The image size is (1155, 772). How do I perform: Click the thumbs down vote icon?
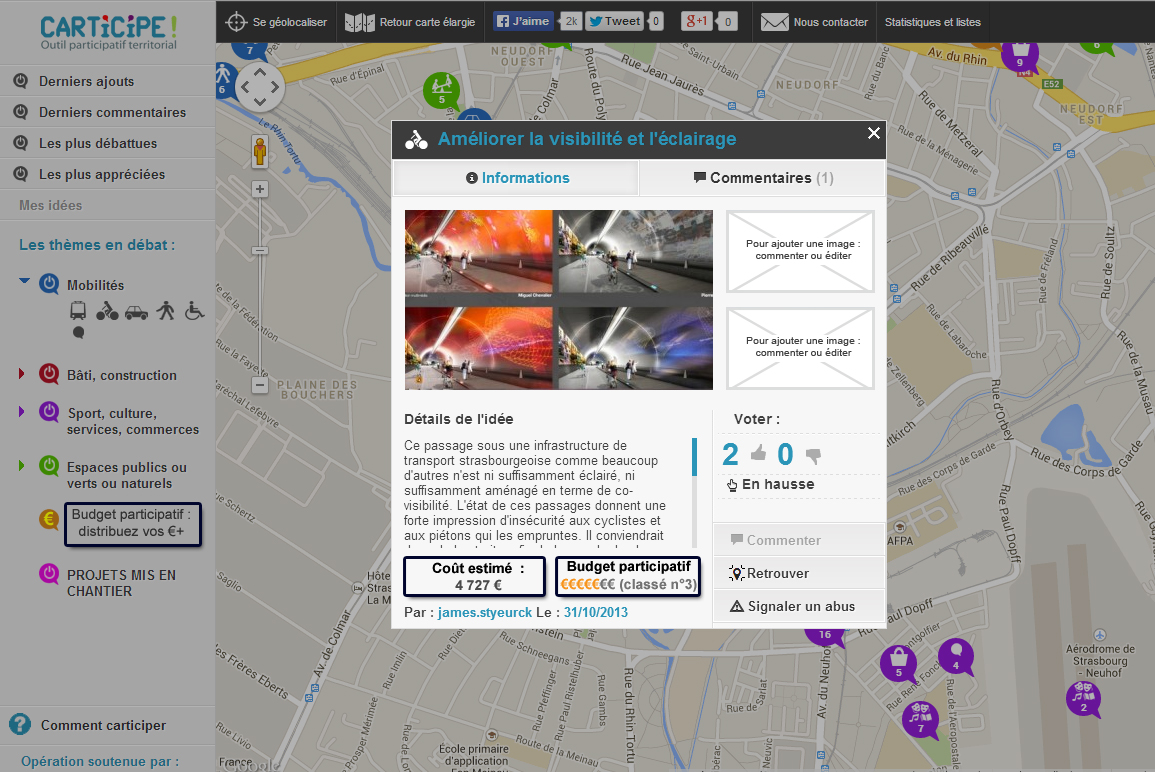click(x=813, y=456)
